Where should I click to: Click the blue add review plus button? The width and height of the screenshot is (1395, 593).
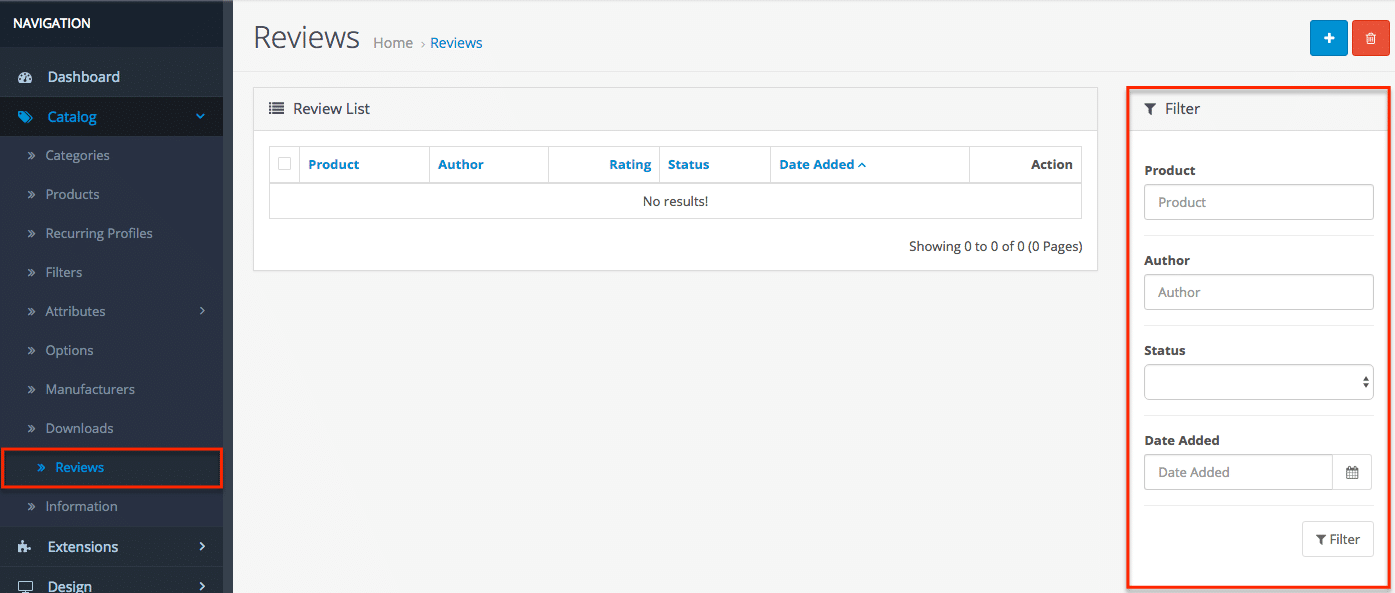1328,38
